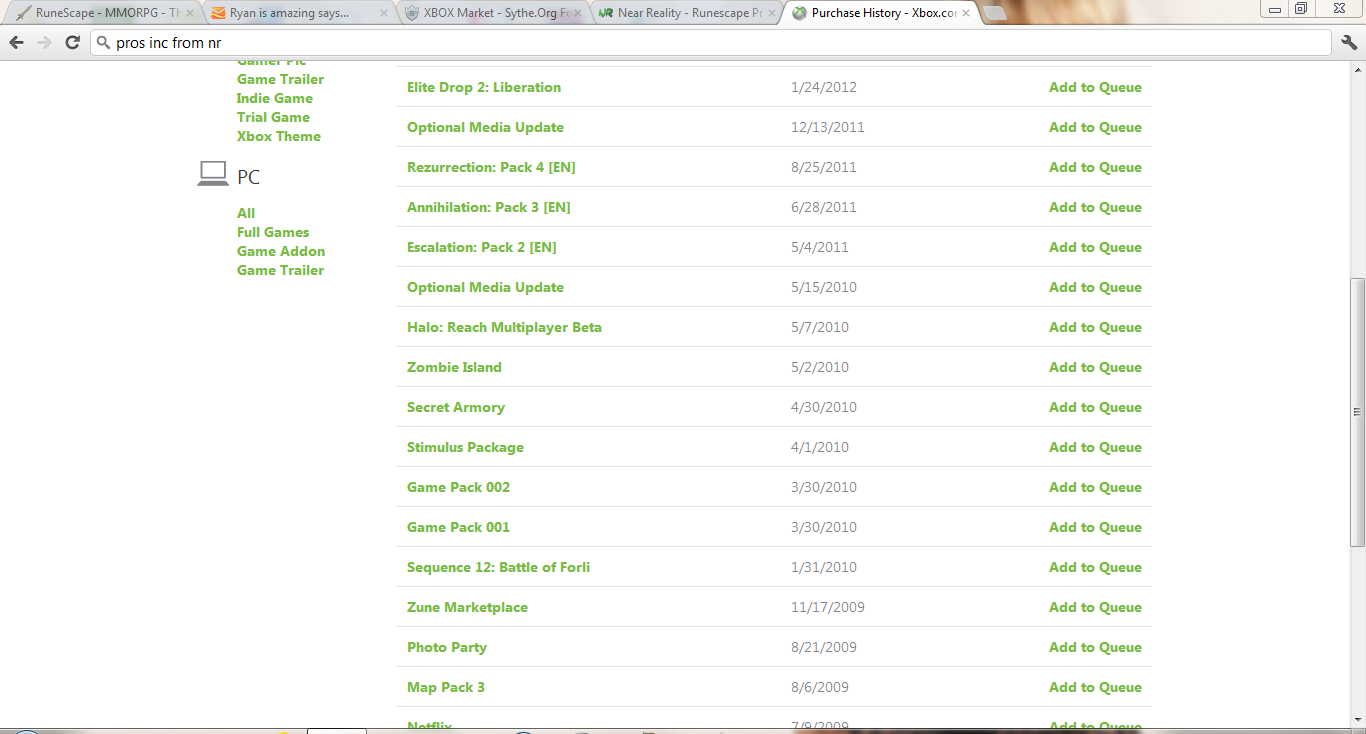This screenshot has width=1366, height=734.
Task: Add Sequence 12: Battle of Forli to queue
Action: tap(1095, 567)
